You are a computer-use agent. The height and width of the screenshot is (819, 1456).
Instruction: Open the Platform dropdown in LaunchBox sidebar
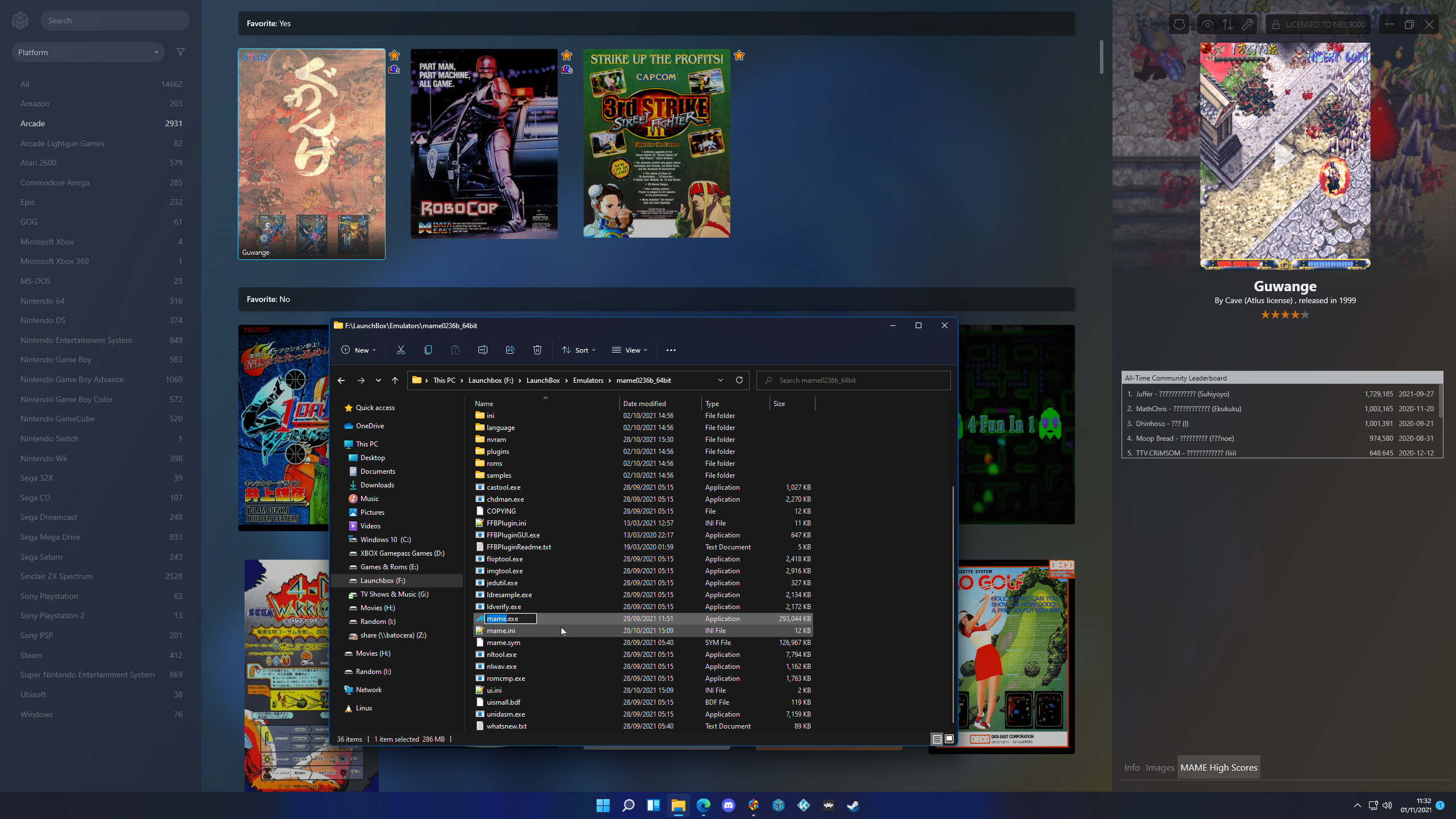(x=88, y=52)
